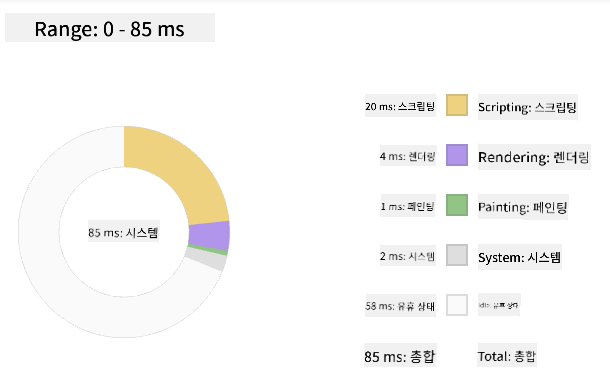The image size is (610, 378).
Task: Select the purple rendering slice in the chart
Action: pos(209,236)
